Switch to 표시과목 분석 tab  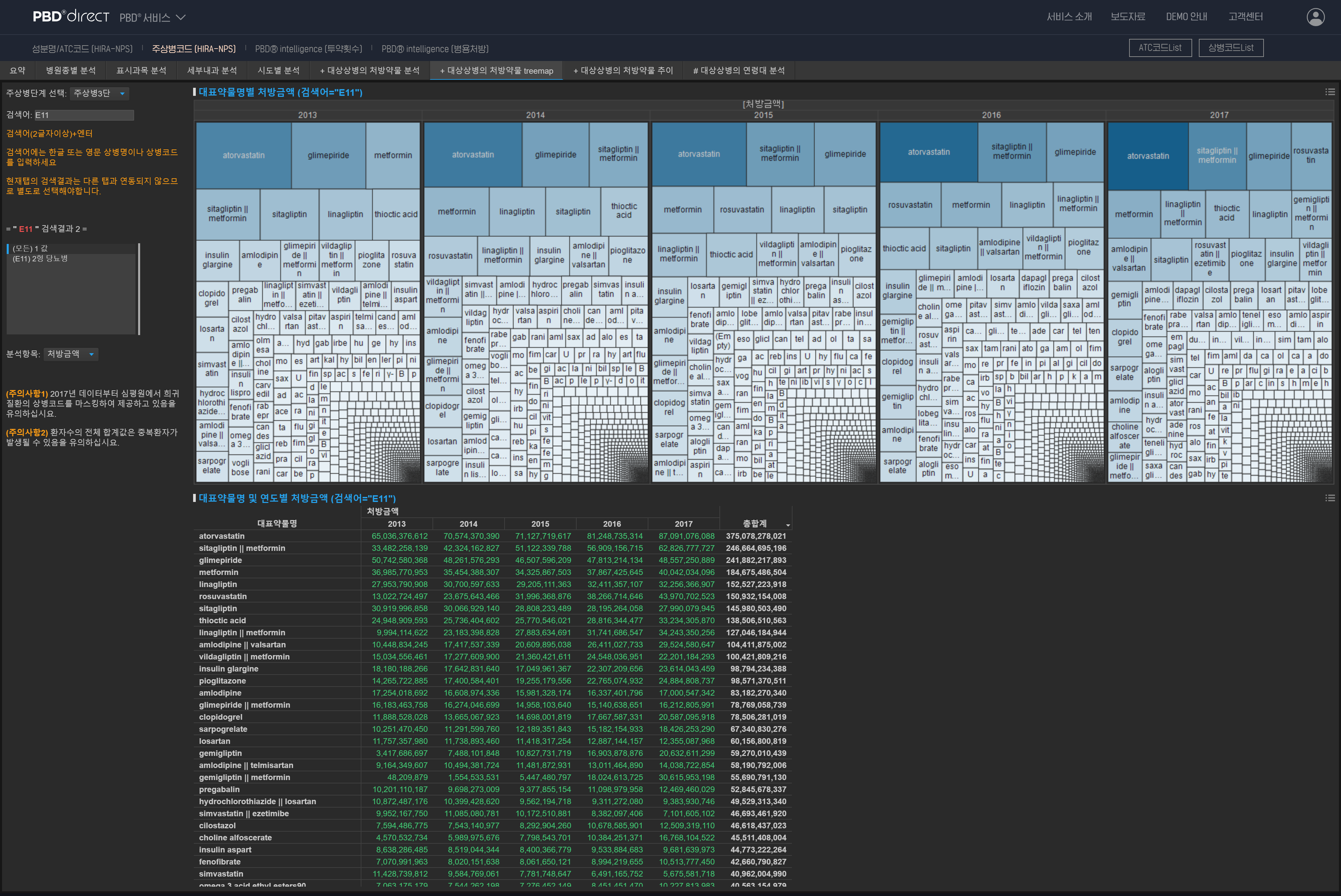point(141,70)
